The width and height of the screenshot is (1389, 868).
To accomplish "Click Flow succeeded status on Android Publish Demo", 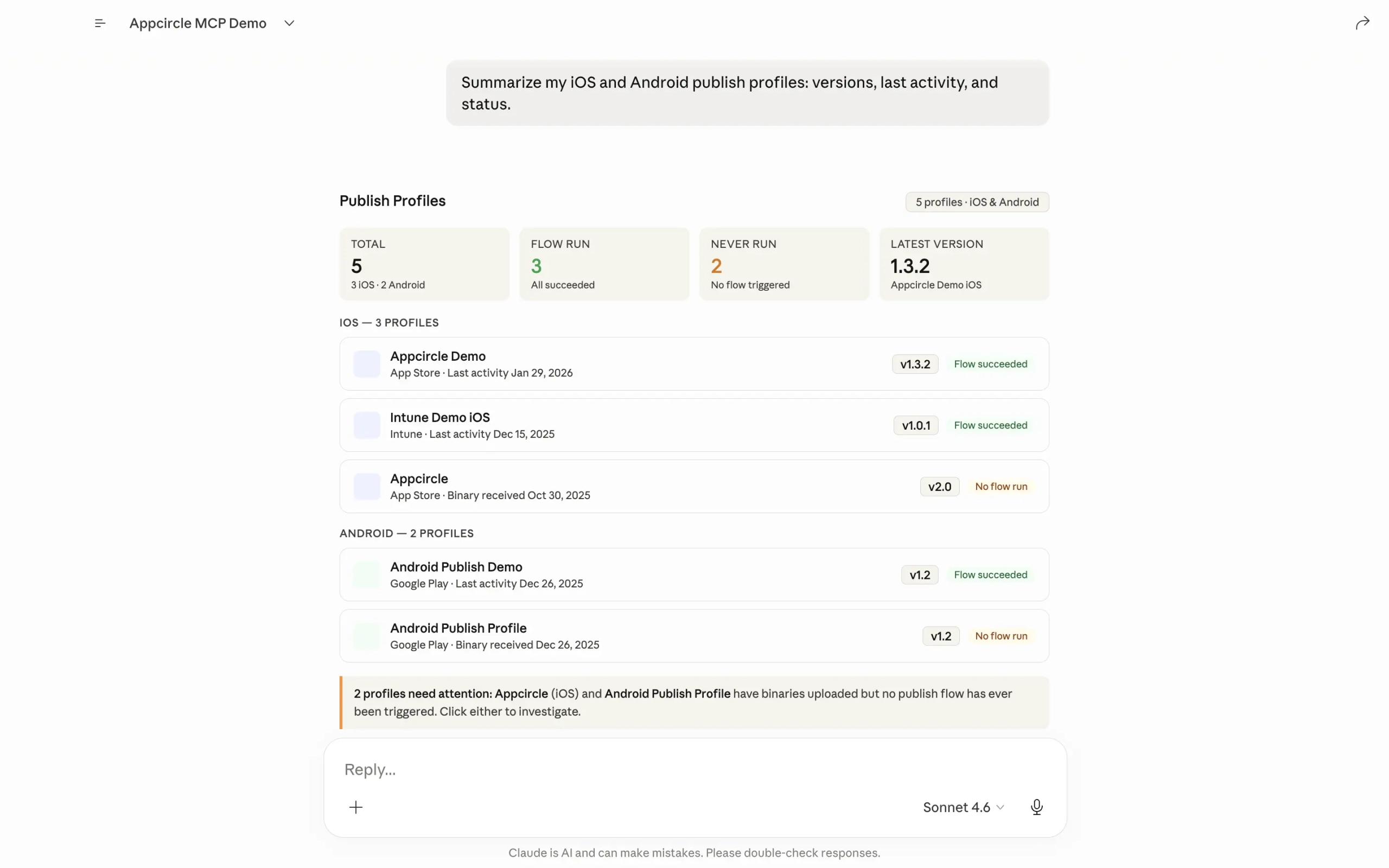I will tap(991, 575).
